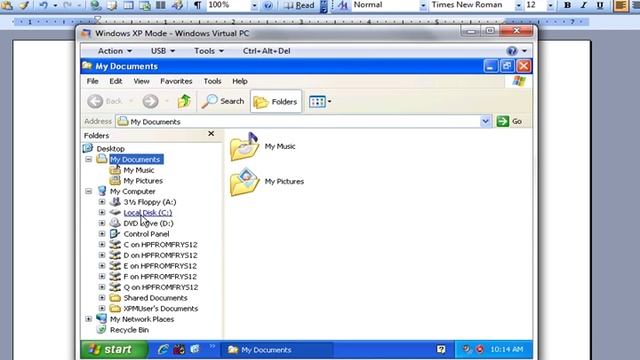
Task: Select XPMUser's Documents folder
Action: coord(161,309)
